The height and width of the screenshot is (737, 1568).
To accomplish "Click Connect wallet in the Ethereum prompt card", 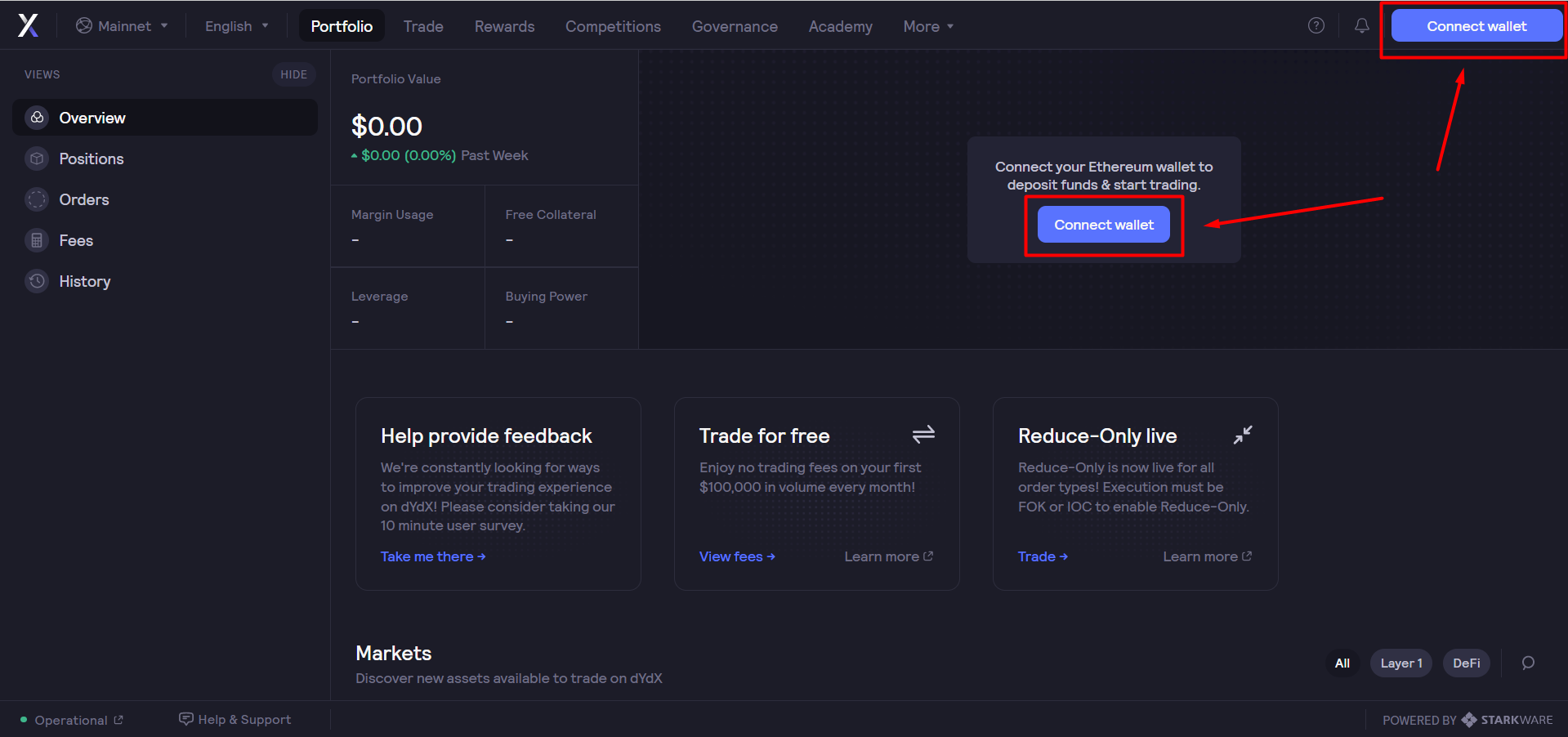I will pos(1103,225).
